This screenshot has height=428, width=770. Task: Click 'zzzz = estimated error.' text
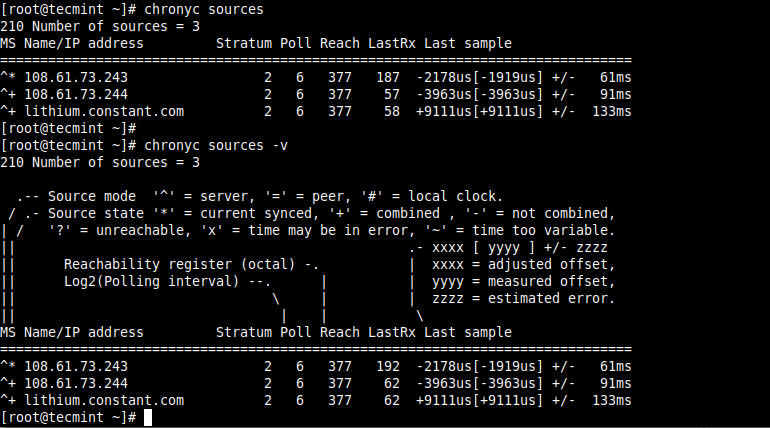523,298
